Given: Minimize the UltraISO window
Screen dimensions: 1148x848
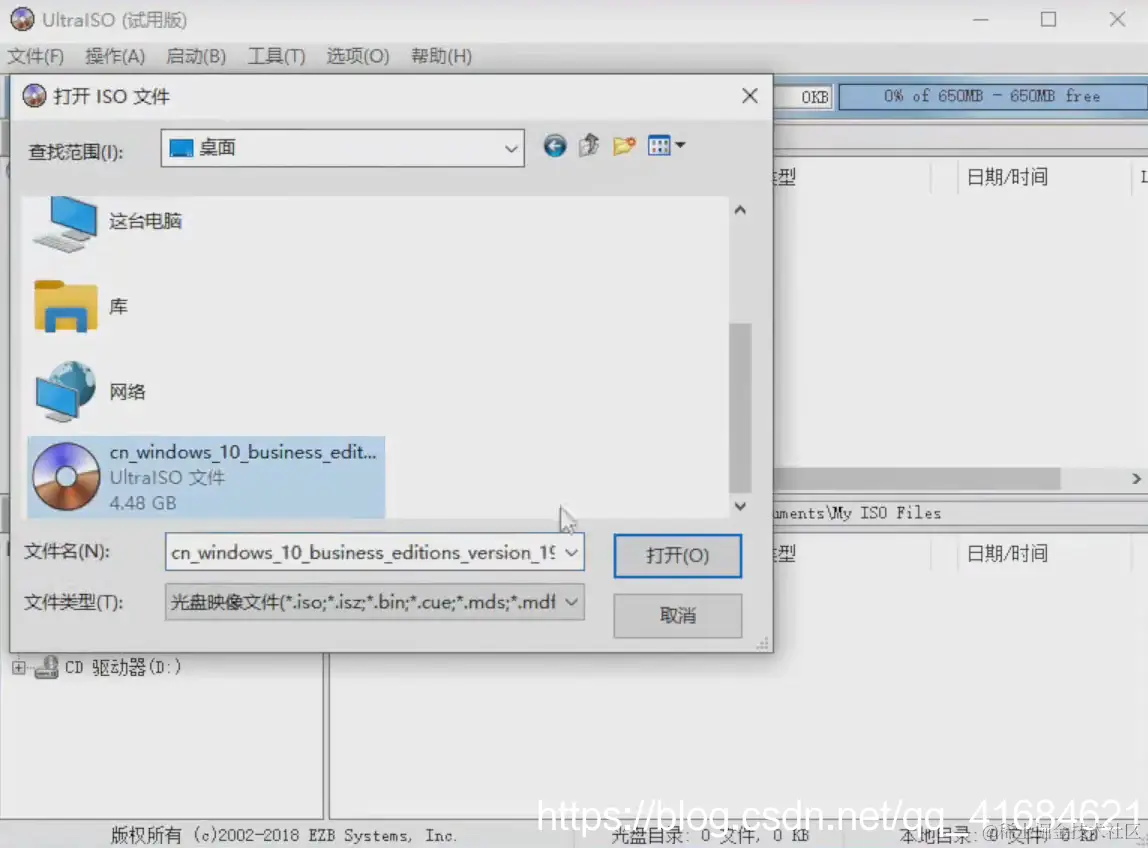Looking at the screenshot, I should pos(980,19).
